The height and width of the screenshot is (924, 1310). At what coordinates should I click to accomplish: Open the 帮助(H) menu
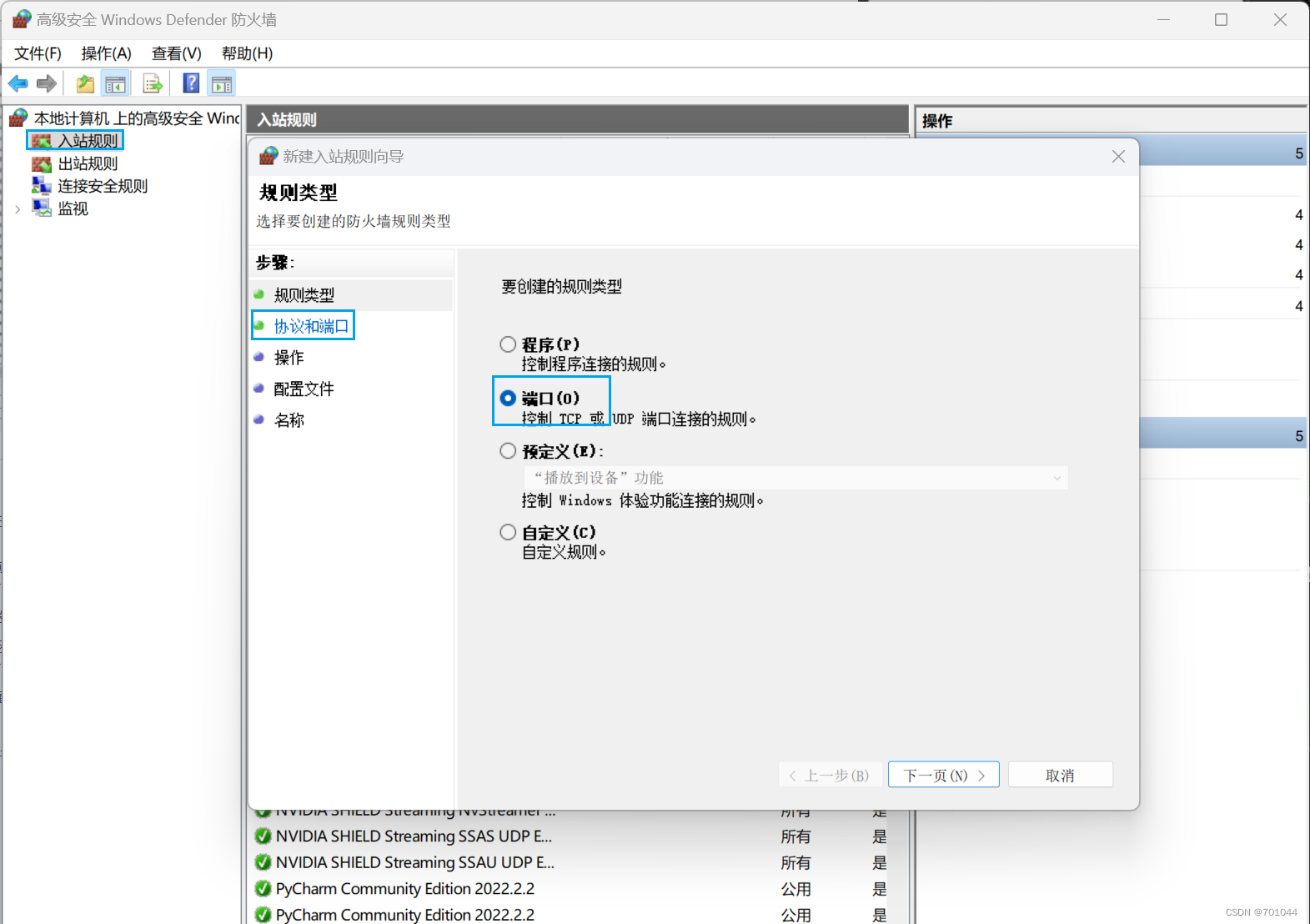248,53
